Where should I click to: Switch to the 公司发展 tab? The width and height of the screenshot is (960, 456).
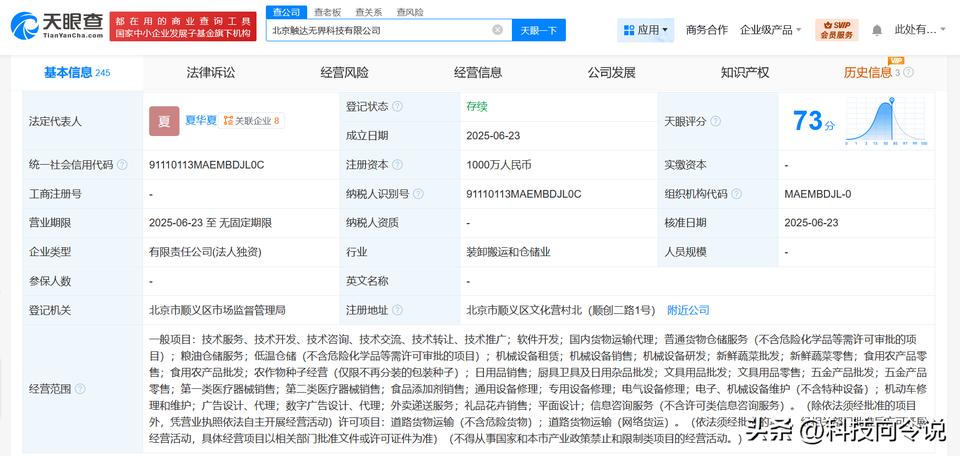(x=612, y=73)
